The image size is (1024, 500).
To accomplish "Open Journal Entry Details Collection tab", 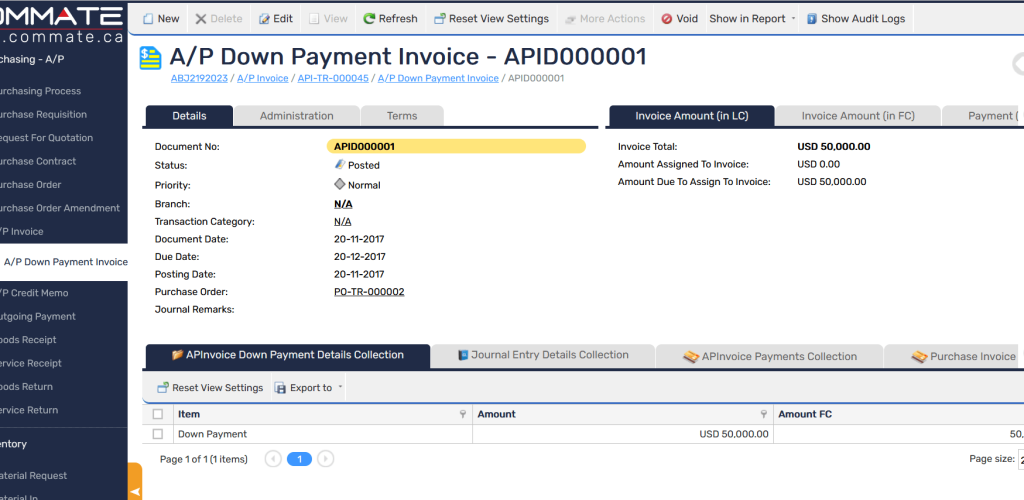I will [543, 355].
